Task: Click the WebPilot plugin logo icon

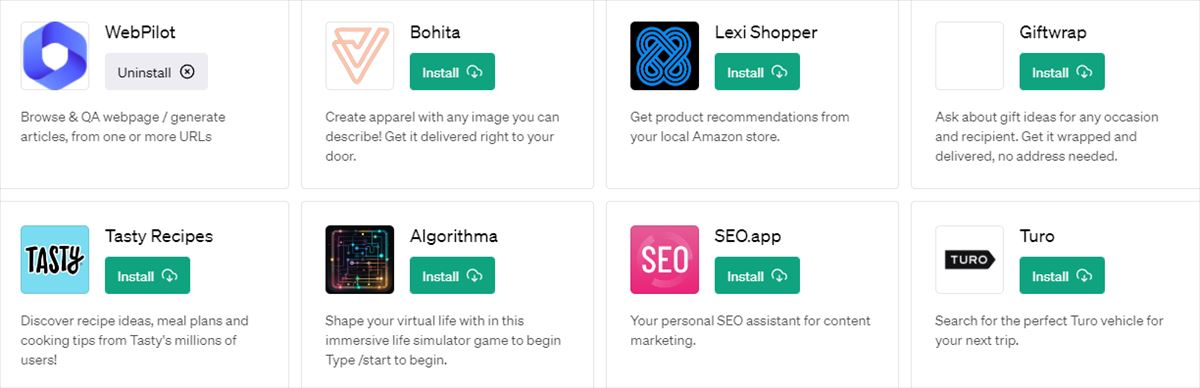Action: [55, 56]
